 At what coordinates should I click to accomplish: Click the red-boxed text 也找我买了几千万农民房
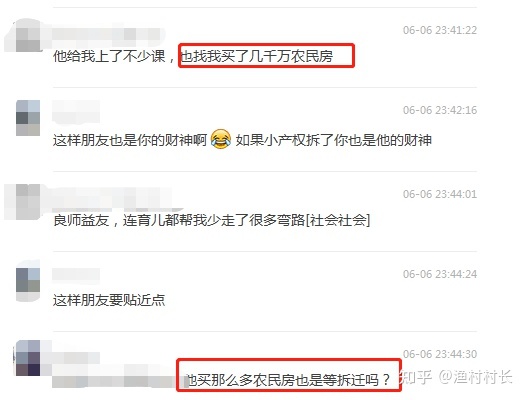click(257, 56)
